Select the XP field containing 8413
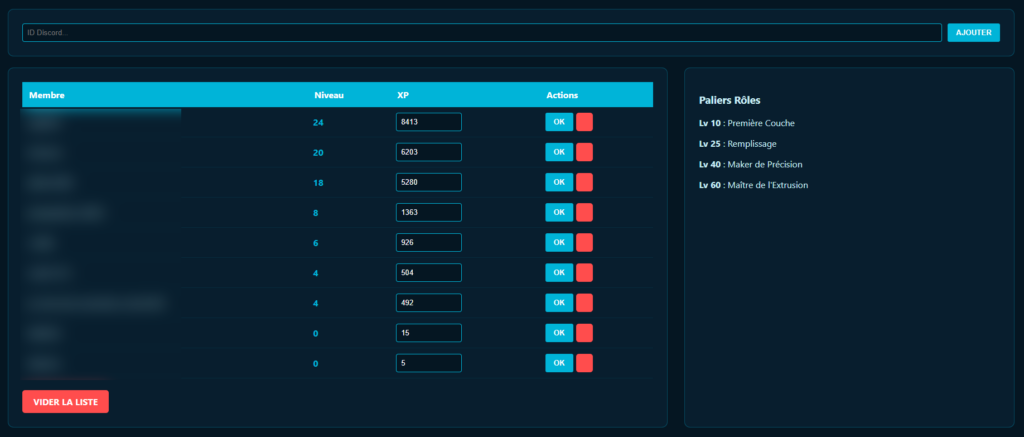 428,122
